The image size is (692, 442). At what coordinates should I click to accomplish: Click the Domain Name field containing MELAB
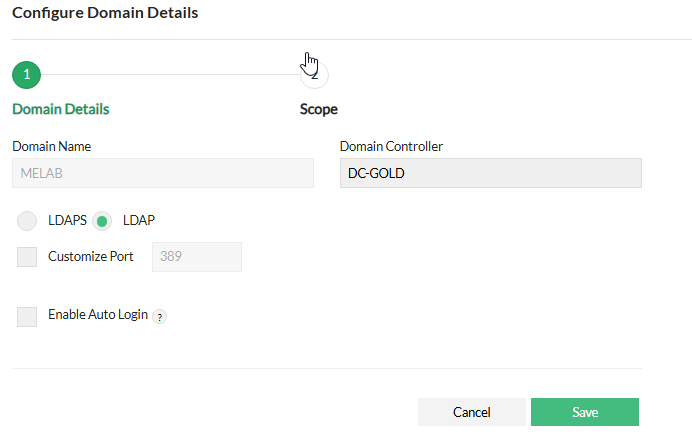point(162,173)
